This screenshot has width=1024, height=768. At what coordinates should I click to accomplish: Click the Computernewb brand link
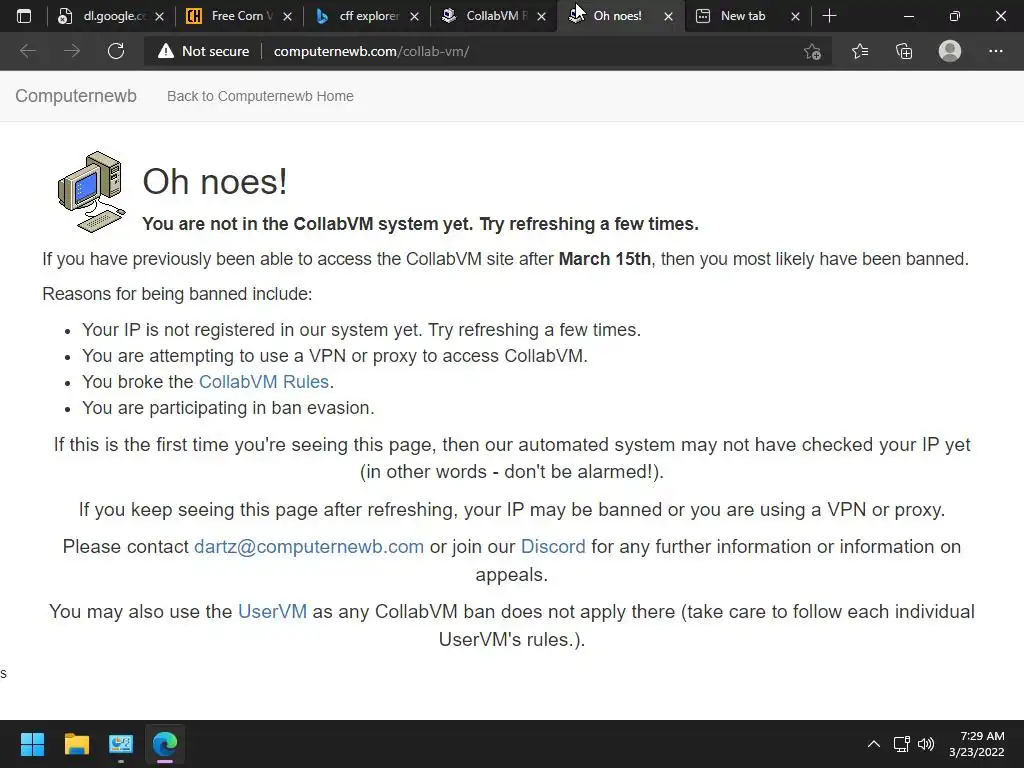click(x=76, y=96)
